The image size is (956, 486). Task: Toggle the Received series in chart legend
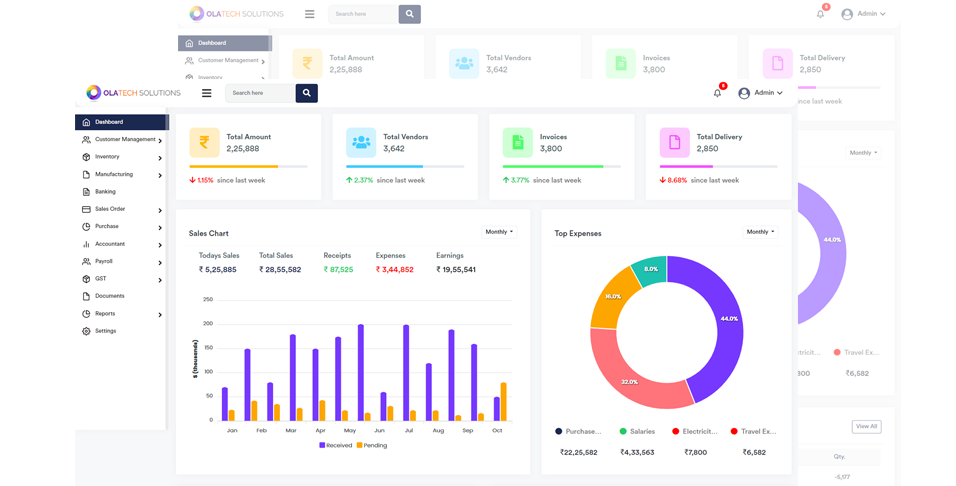336,445
